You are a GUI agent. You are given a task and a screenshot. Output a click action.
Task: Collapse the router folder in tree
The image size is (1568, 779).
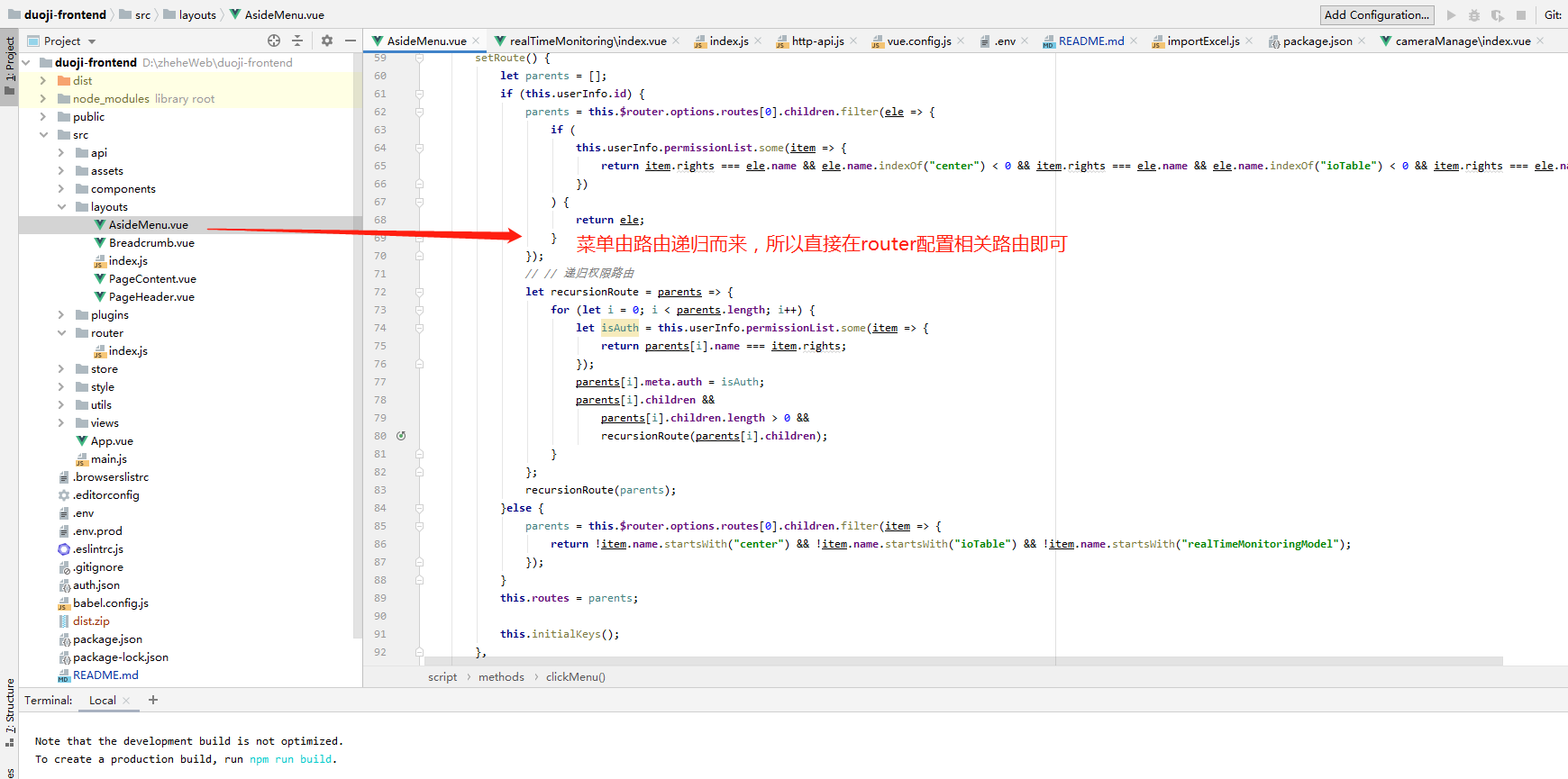tap(61, 333)
